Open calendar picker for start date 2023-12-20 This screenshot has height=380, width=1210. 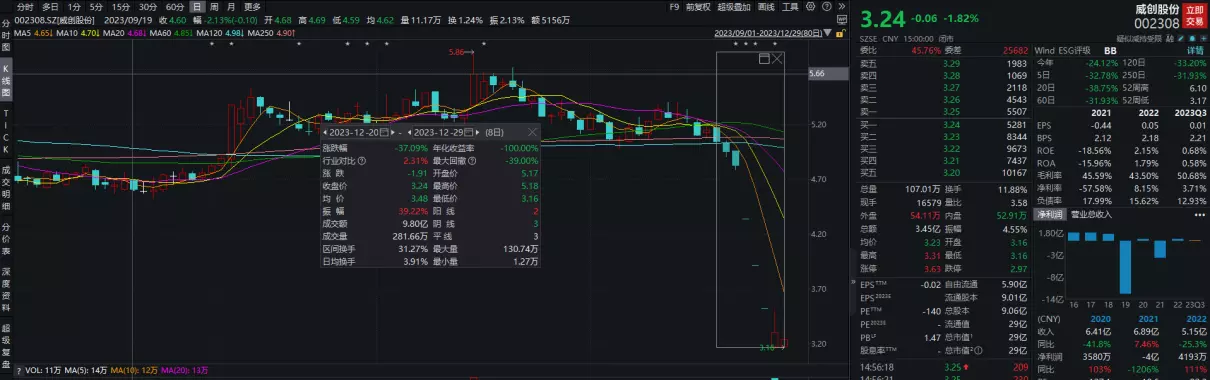pos(384,132)
